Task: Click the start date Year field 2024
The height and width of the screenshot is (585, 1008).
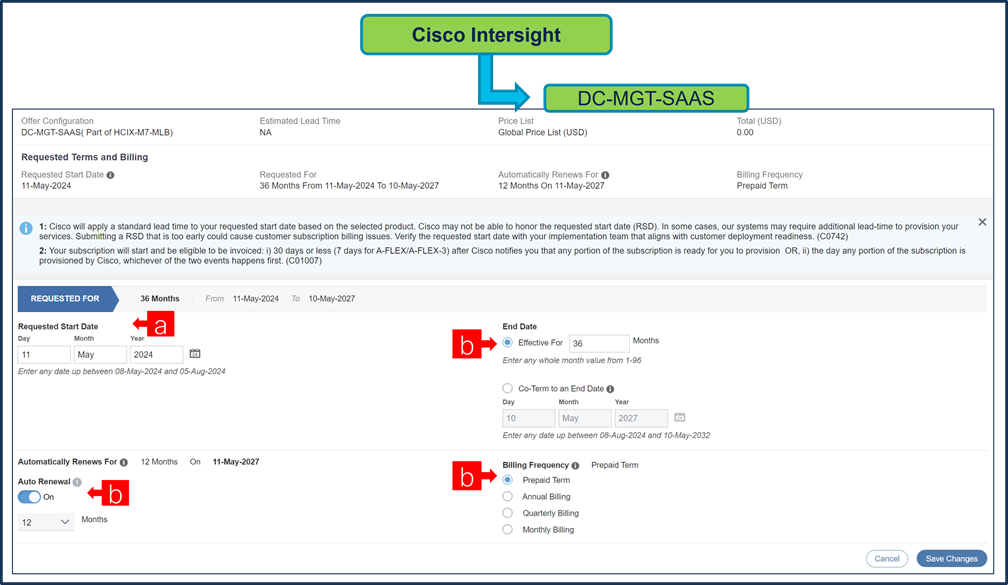Action: click(156, 355)
